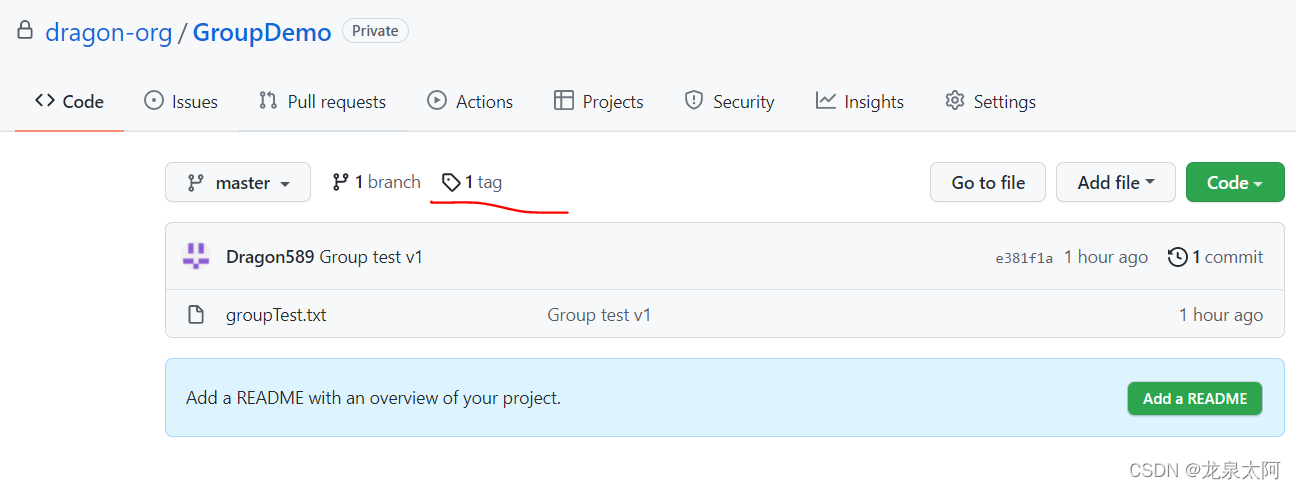Click the tag icon
Image resolution: width=1296 pixels, height=489 pixels.
coord(451,182)
